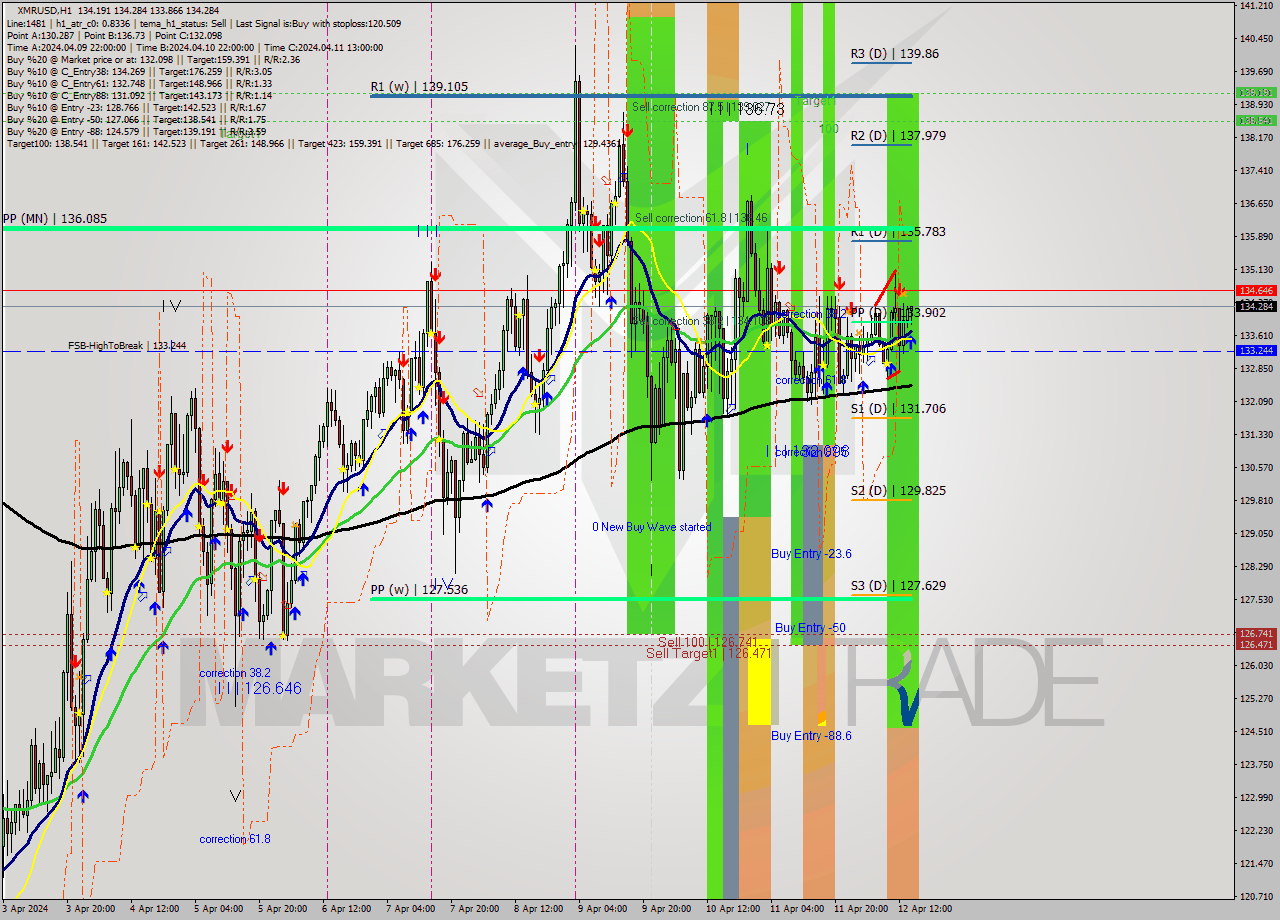1280x920 pixels.
Task: Click the green 138.541 target price tag
Action: click(x=1255, y=120)
